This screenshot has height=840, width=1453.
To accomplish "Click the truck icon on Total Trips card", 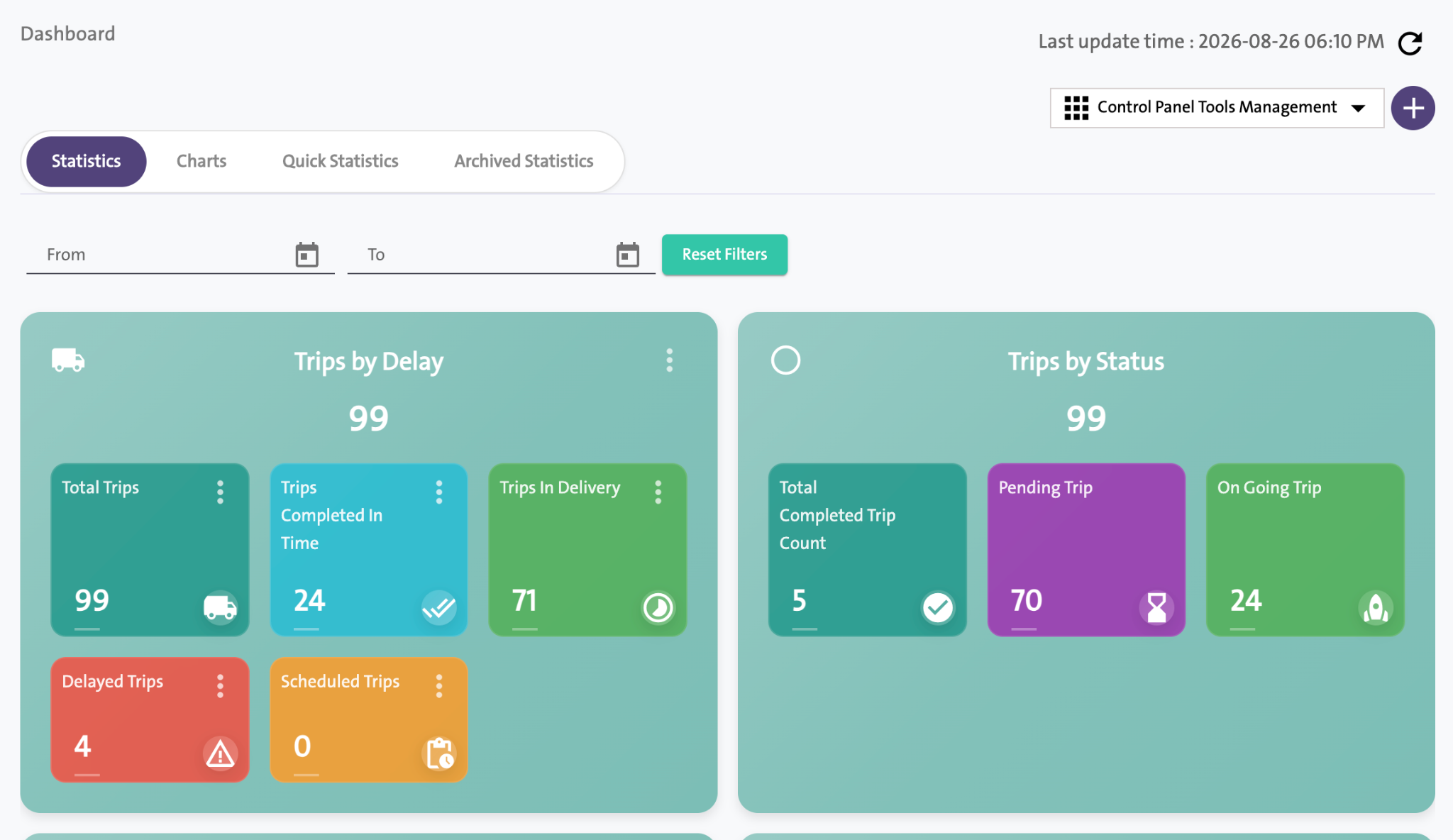I will [220, 607].
